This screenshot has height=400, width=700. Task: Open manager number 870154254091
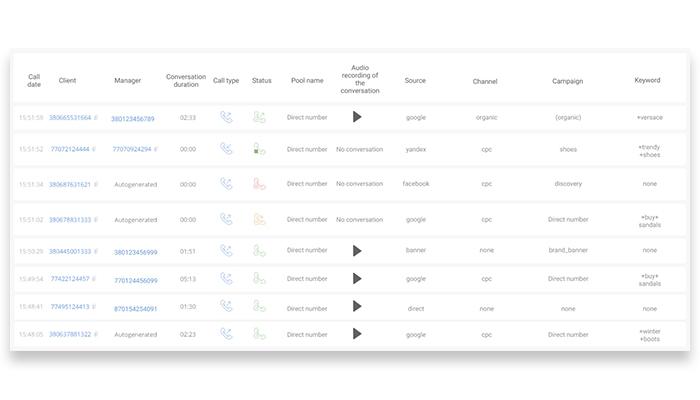click(136, 308)
